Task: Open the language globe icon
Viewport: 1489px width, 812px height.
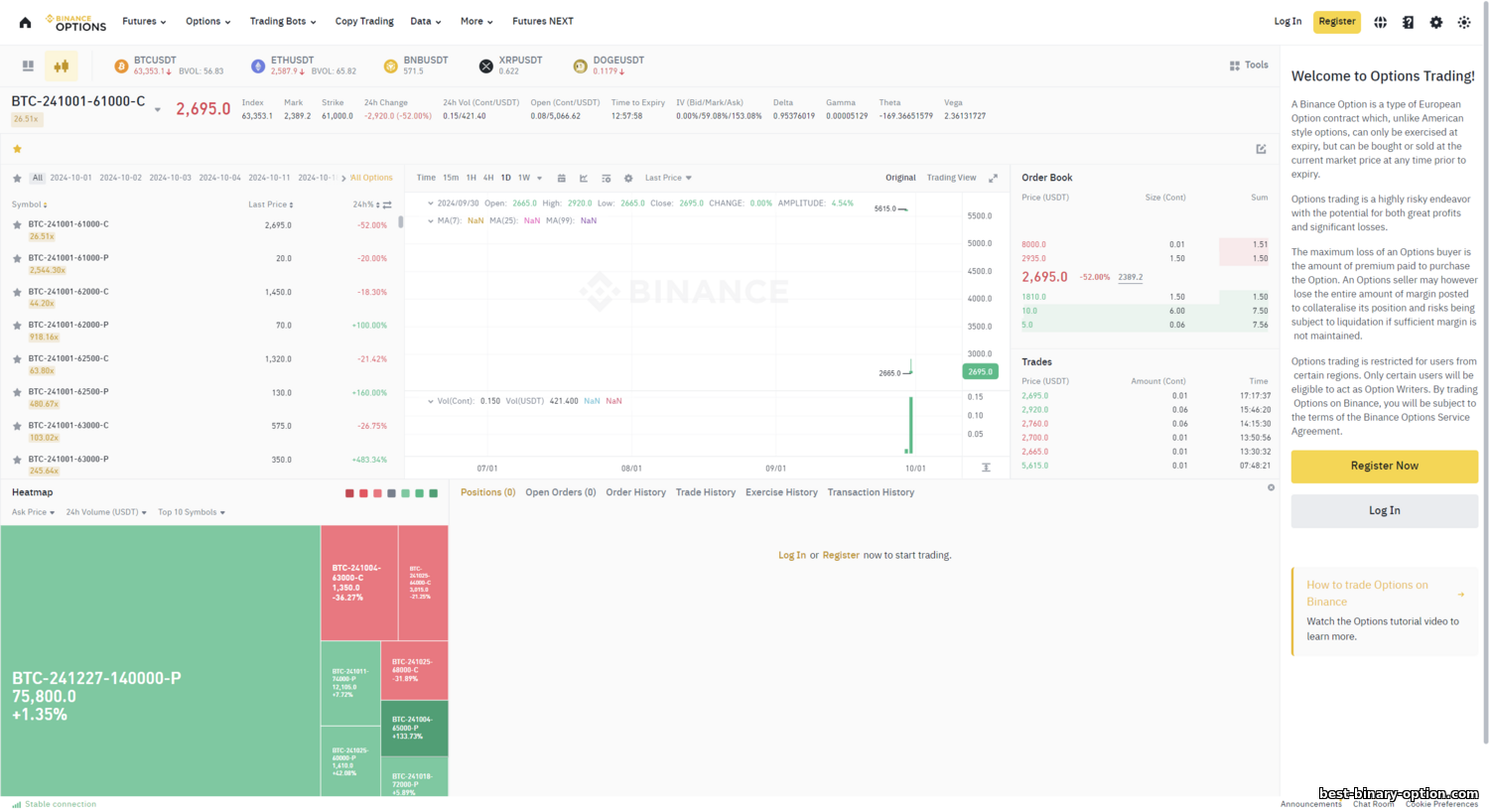Action: click(1380, 22)
